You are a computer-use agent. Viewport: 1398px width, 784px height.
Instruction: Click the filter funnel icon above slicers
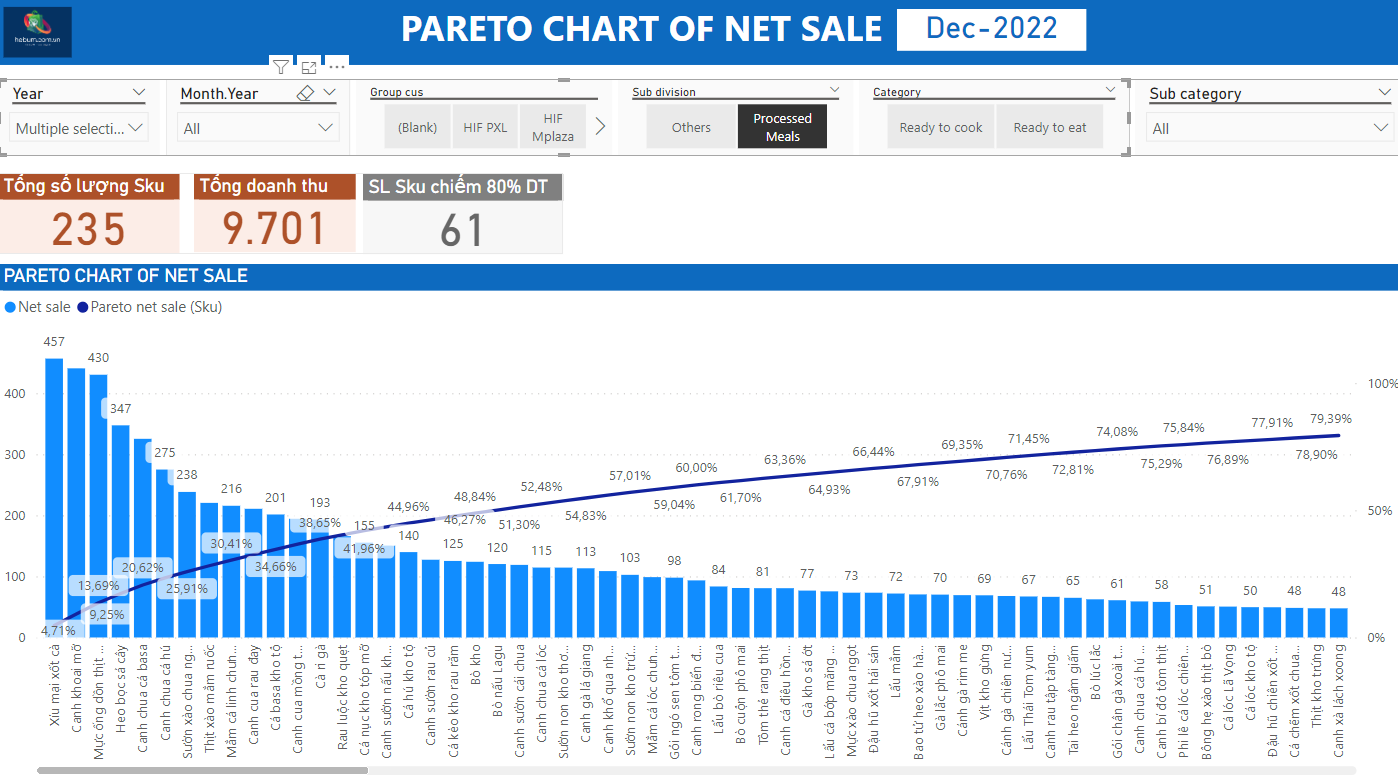coord(281,67)
